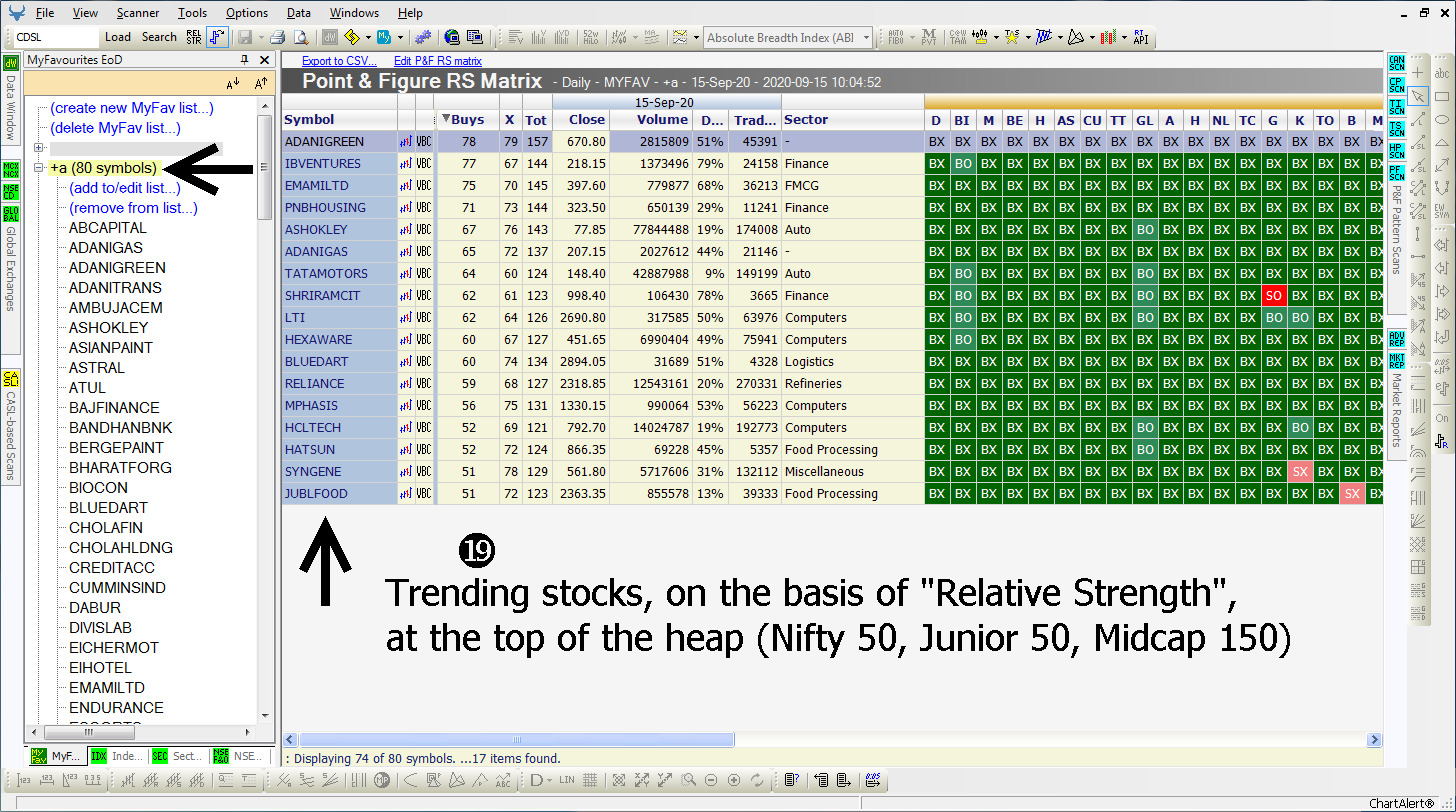Click the P&F chart toolbar icon

pyautogui.click(x=217, y=37)
